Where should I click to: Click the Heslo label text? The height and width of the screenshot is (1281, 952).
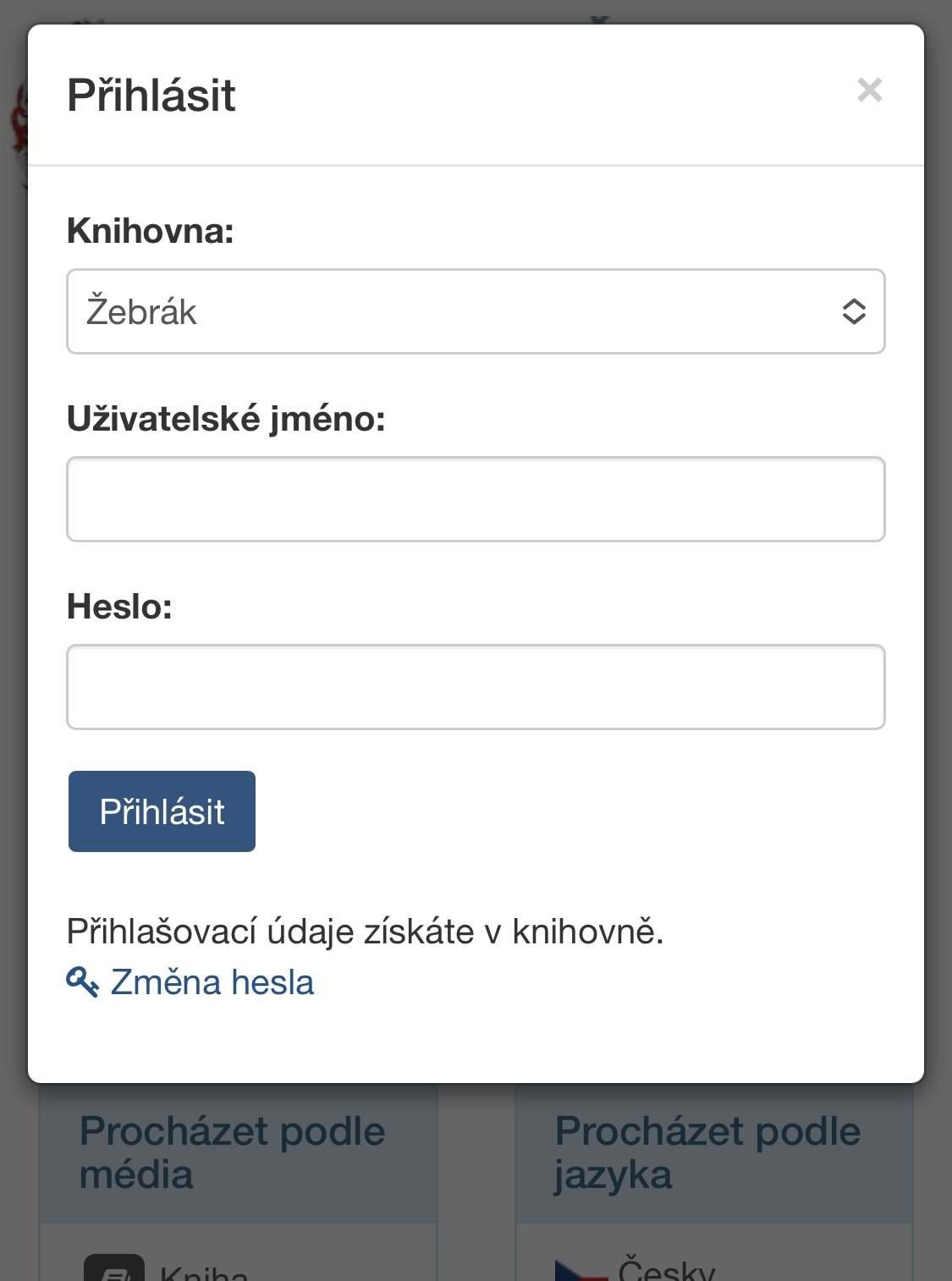click(119, 607)
